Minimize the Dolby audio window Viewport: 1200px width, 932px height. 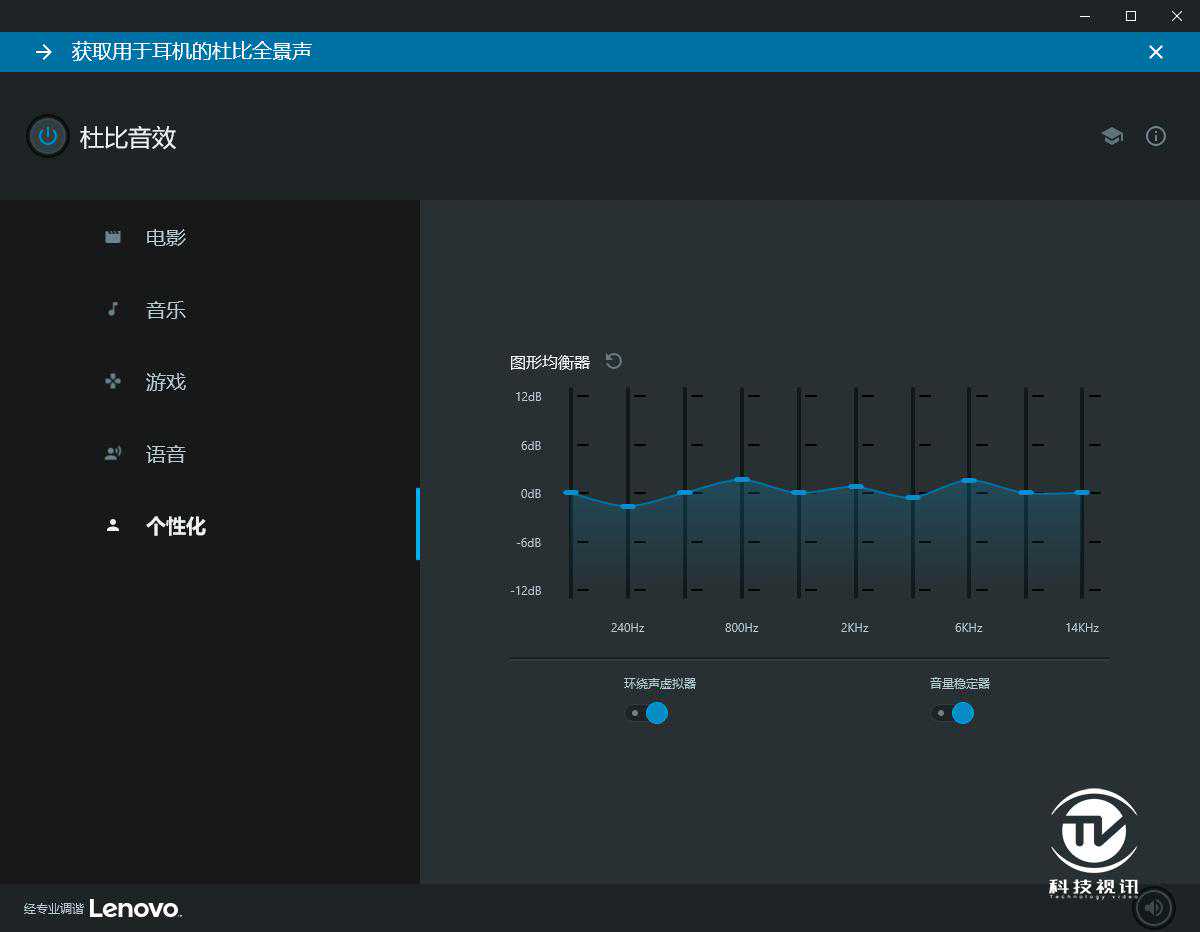click(x=1085, y=16)
